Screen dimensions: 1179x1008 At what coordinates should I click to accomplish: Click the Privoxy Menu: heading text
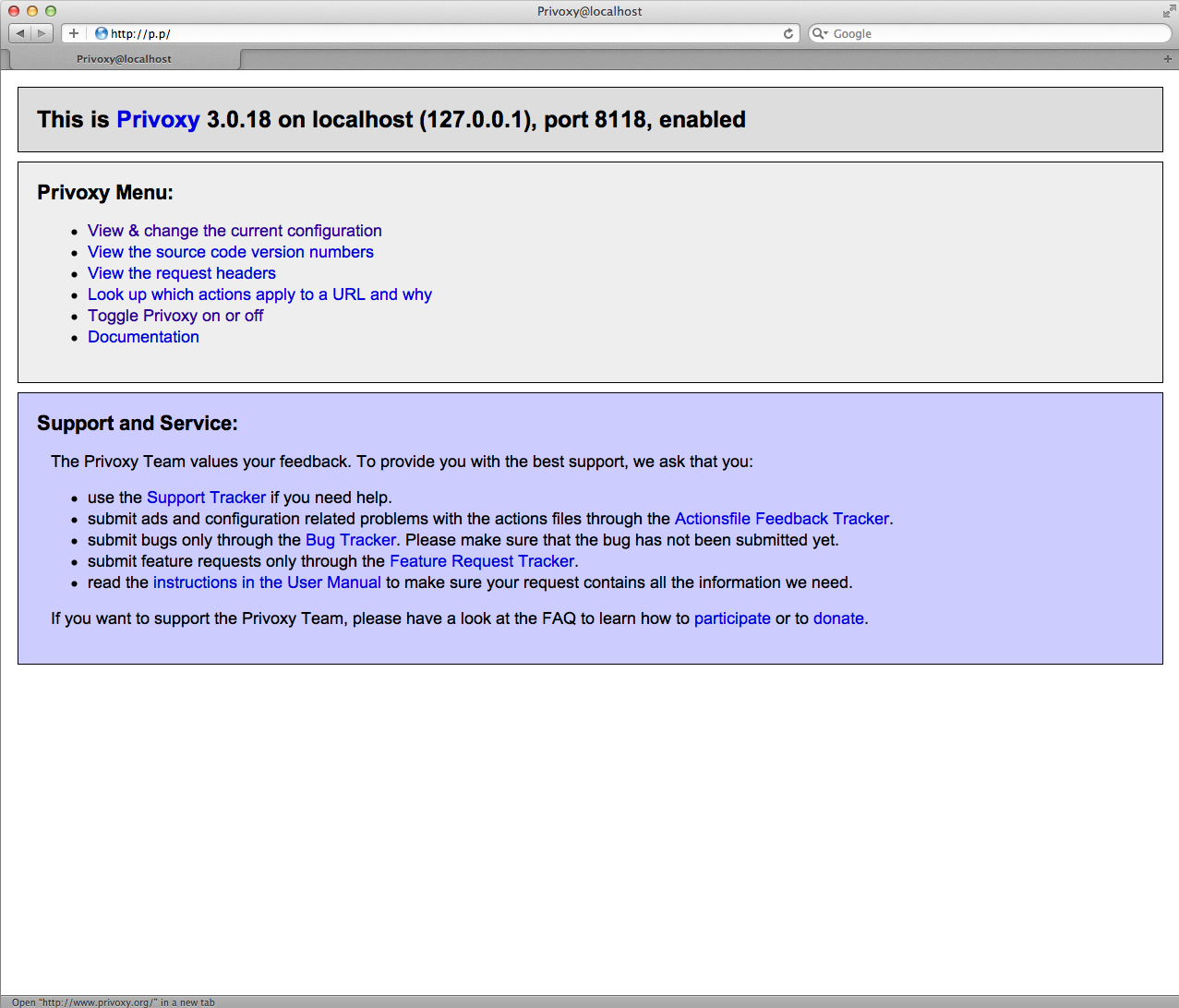(x=105, y=193)
